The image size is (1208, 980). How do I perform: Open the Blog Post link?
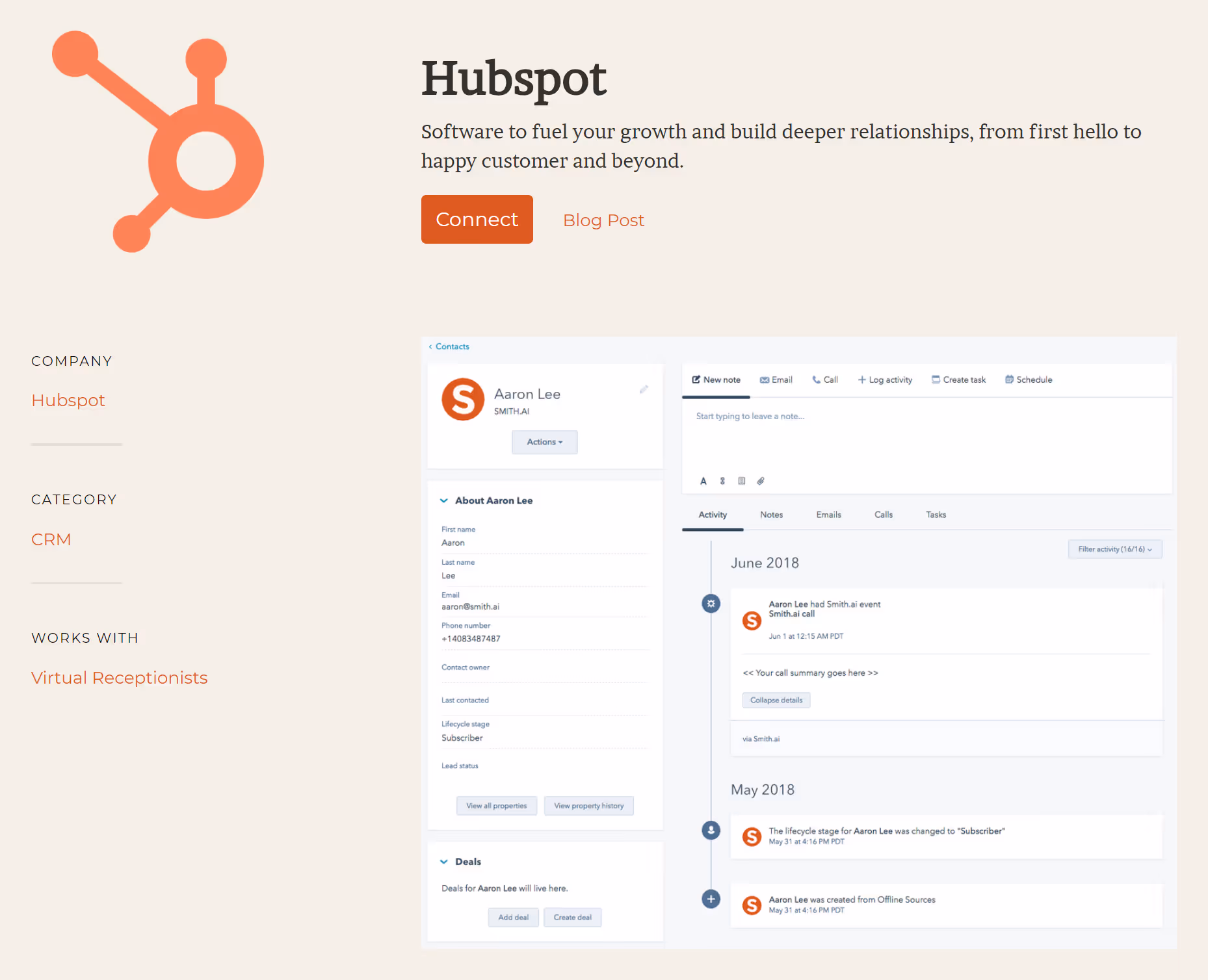(x=603, y=220)
